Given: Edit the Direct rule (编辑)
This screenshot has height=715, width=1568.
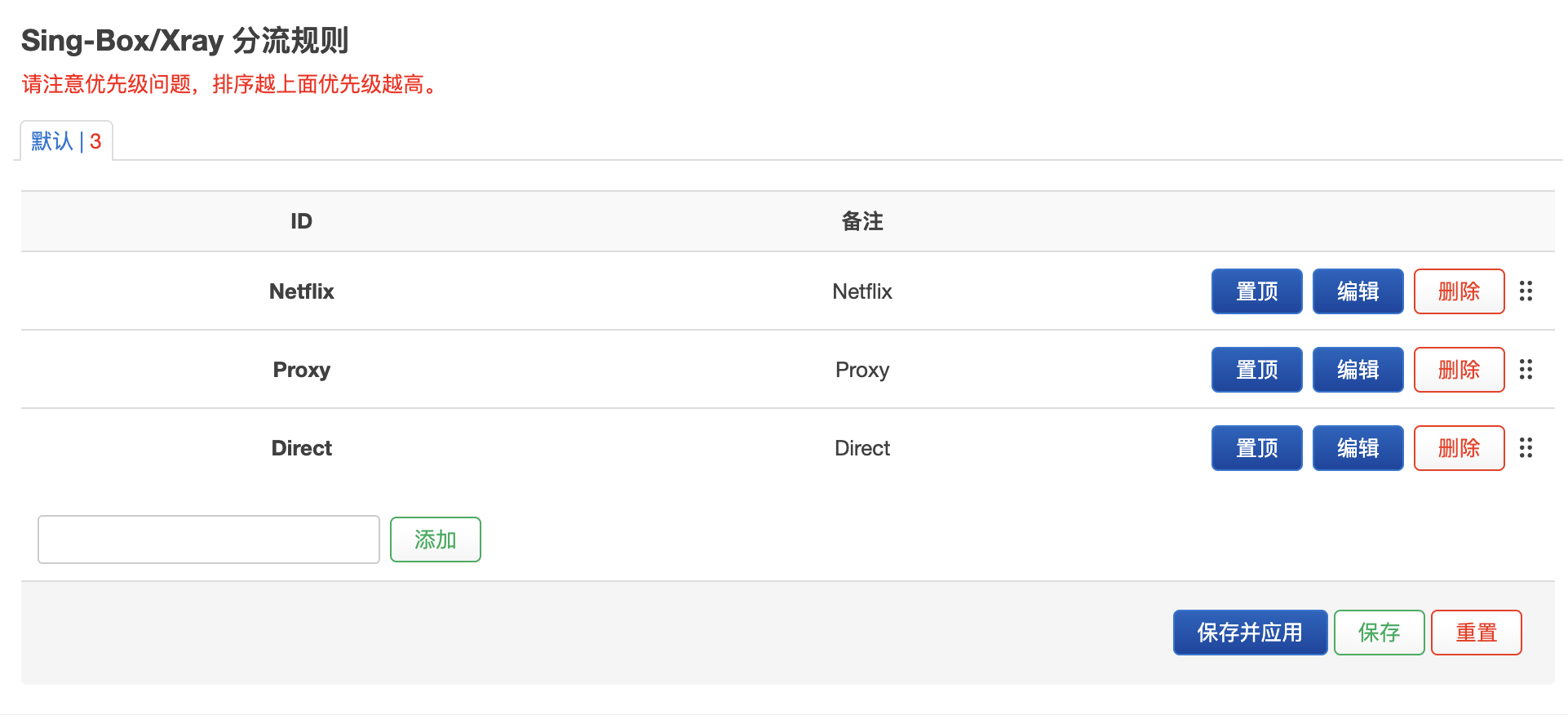Looking at the screenshot, I should (1358, 448).
